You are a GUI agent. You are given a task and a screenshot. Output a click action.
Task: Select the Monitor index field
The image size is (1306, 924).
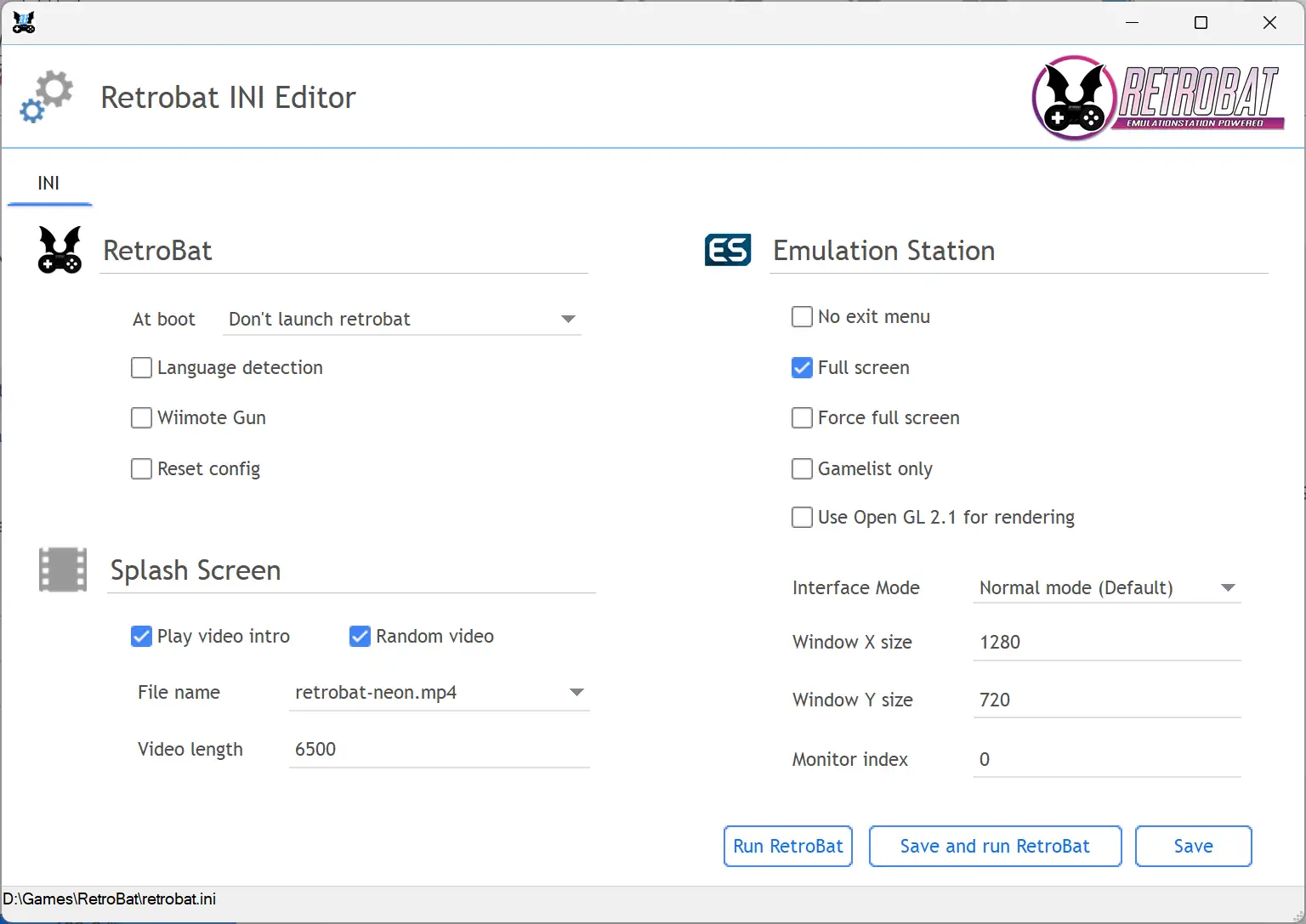coord(1107,760)
